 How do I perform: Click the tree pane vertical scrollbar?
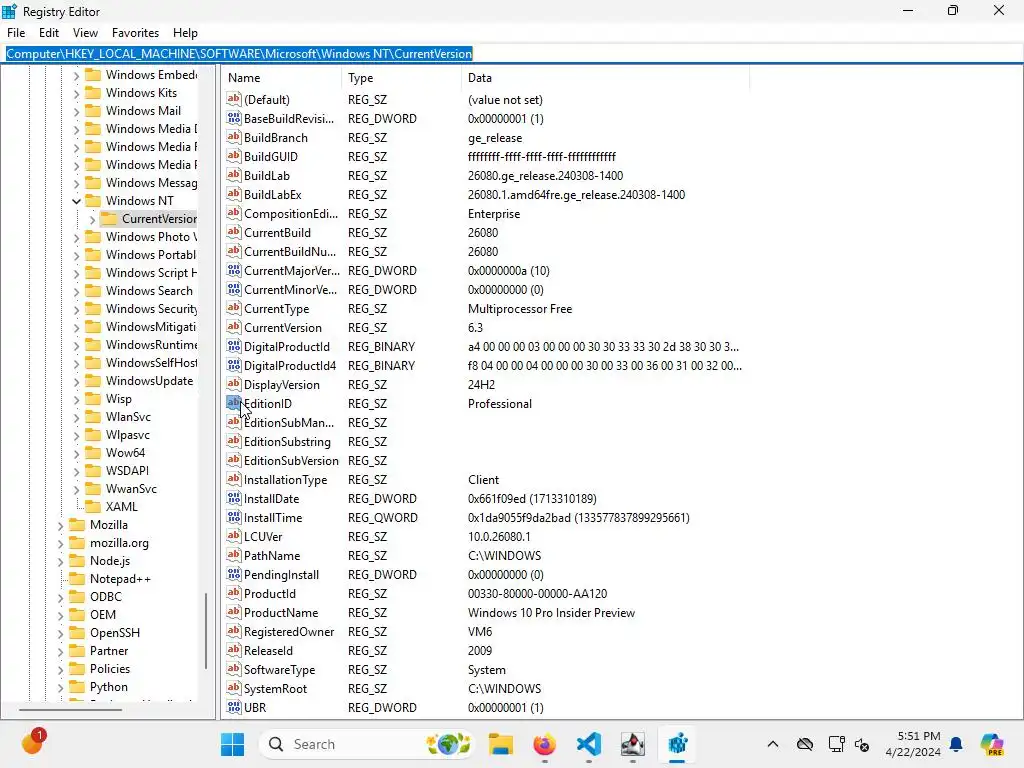coord(206,631)
